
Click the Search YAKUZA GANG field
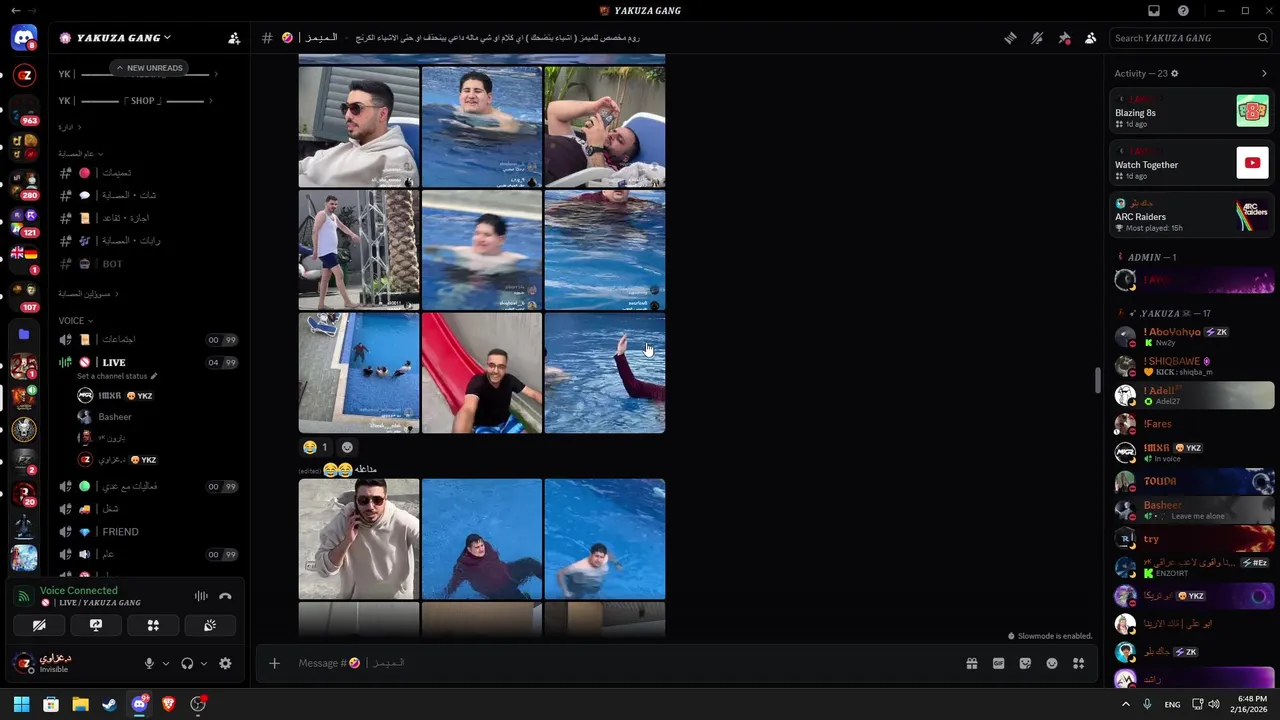[x=1191, y=38]
